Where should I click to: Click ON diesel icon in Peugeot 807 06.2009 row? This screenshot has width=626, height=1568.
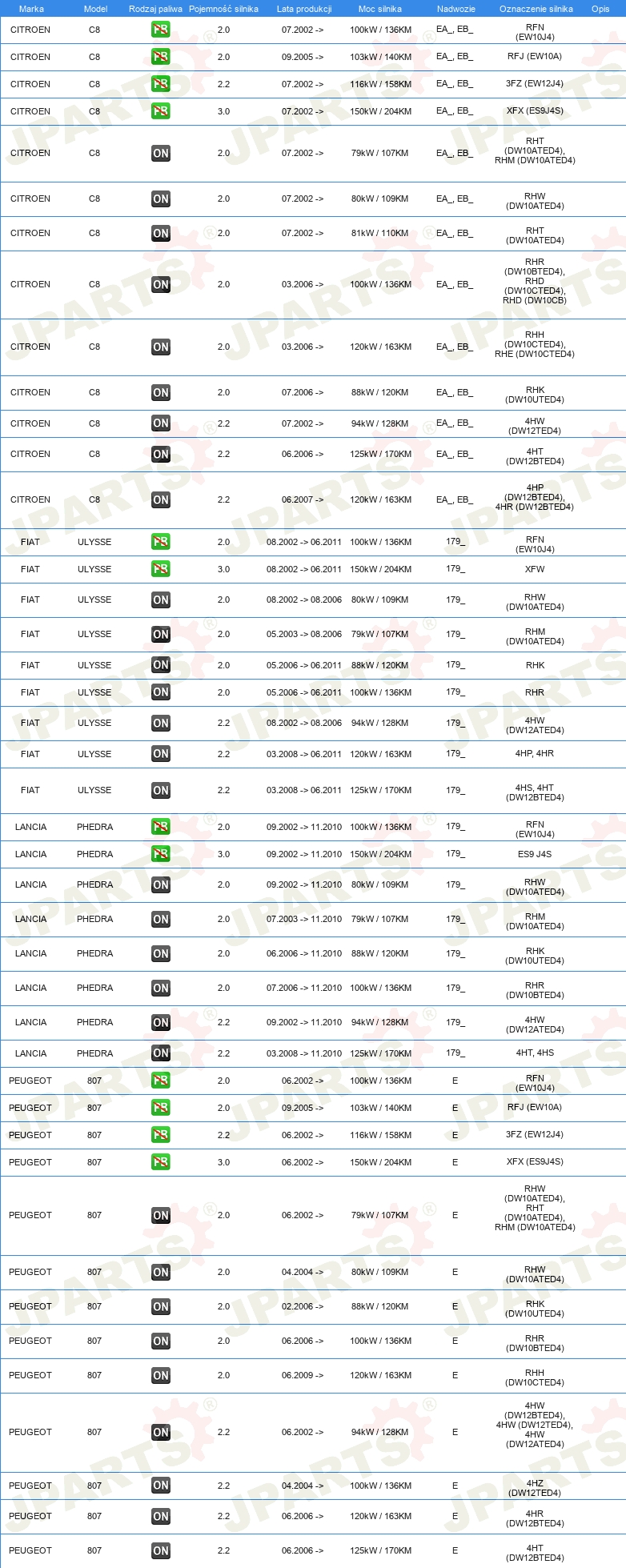[161, 1375]
